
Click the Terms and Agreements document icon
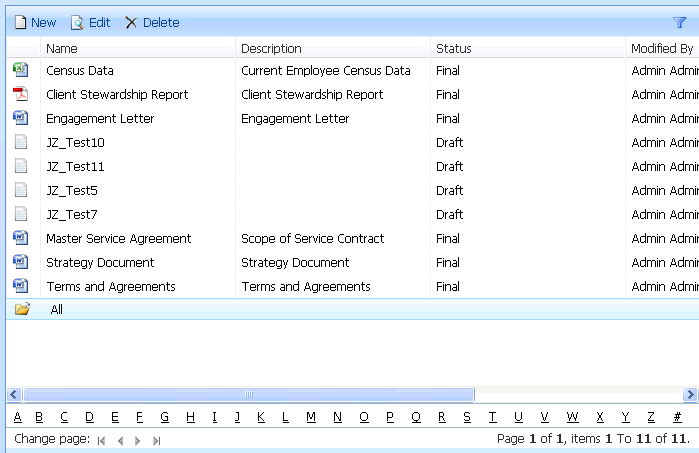(21, 287)
